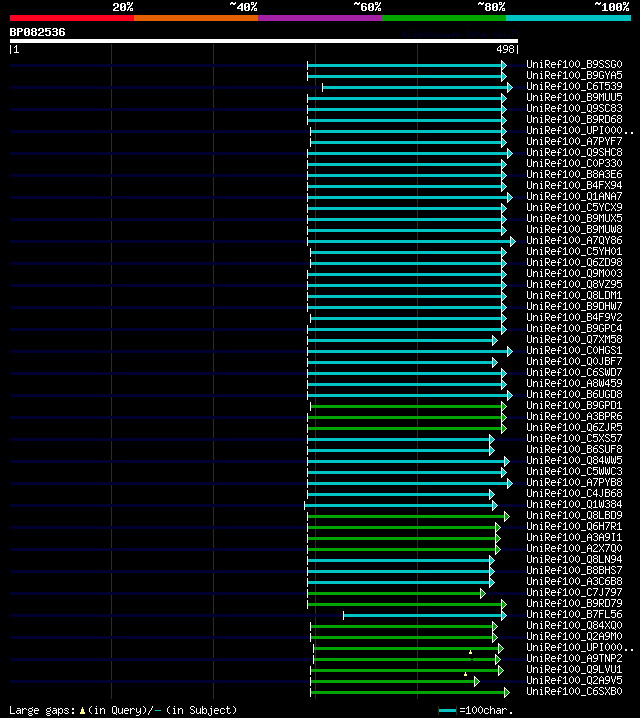640x718 pixels.
Task: Select the UniRef100_Q1ANA7 label
Action: point(574,196)
